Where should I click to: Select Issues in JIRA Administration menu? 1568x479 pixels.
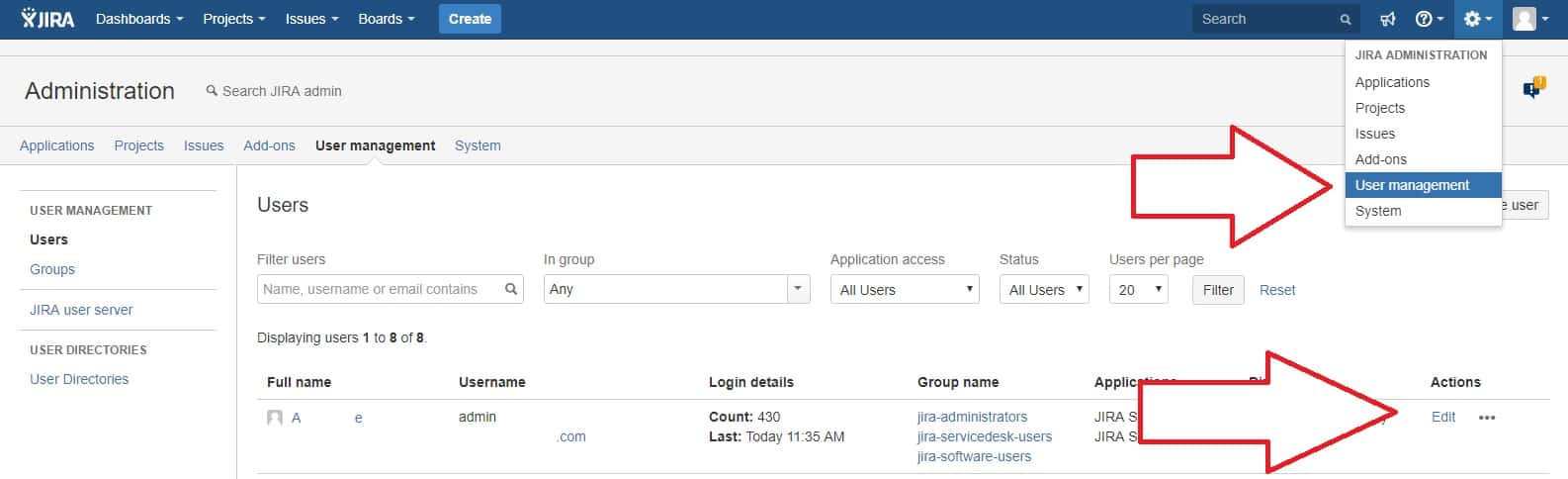click(x=1423, y=134)
